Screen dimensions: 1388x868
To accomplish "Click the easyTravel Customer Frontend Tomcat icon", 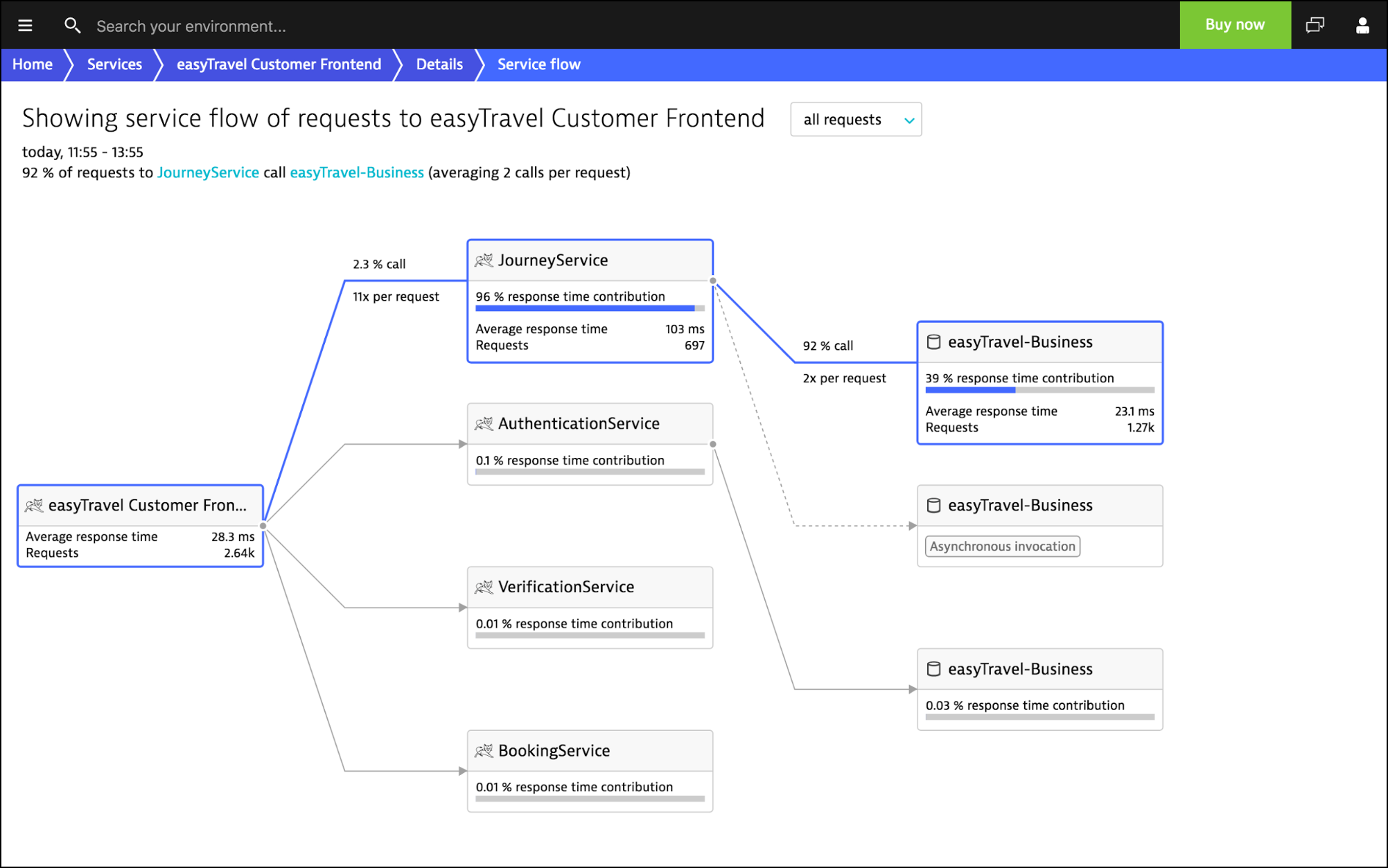I will (34, 506).
